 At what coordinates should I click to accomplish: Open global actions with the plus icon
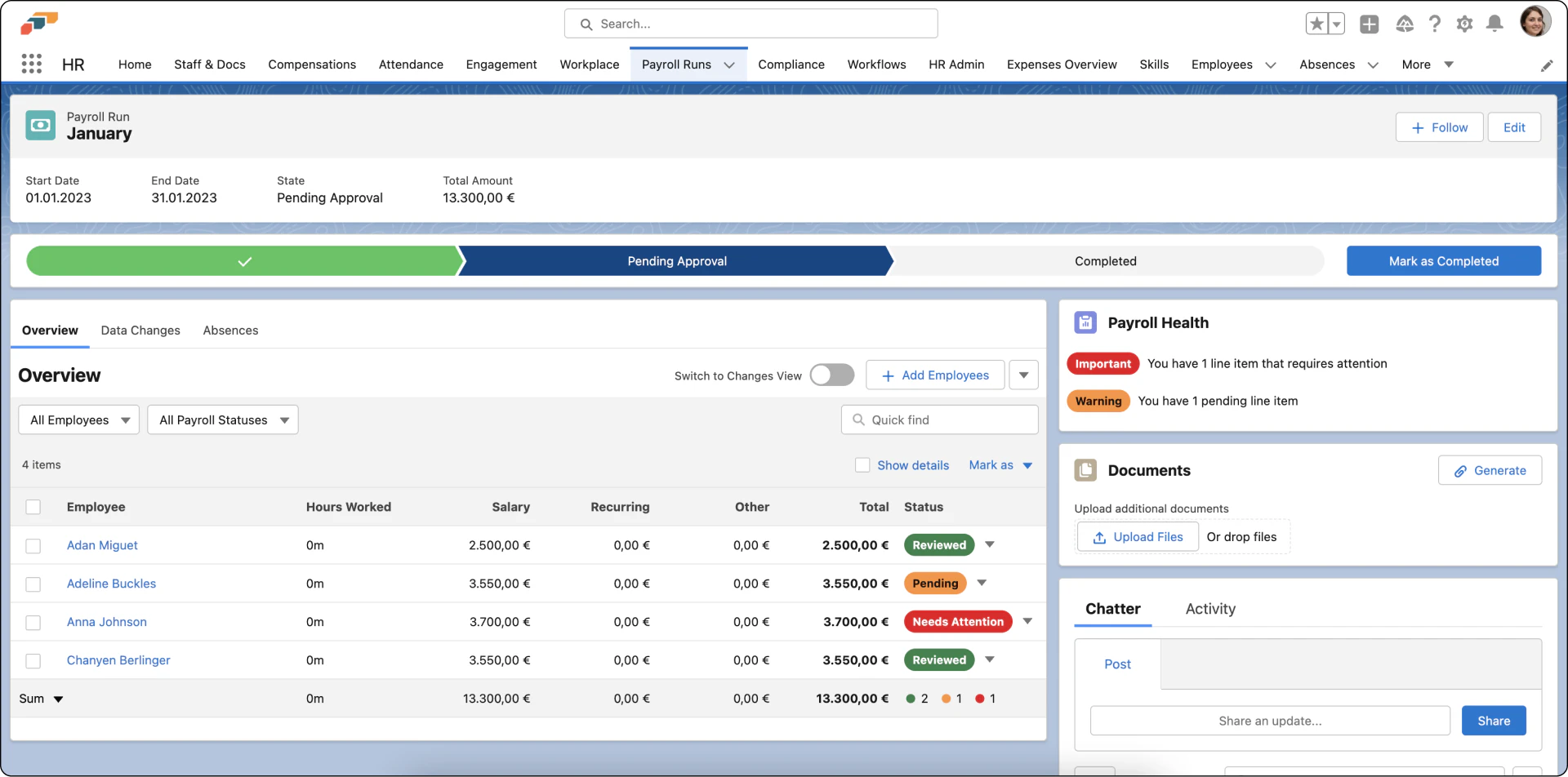(x=1370, y=24)
